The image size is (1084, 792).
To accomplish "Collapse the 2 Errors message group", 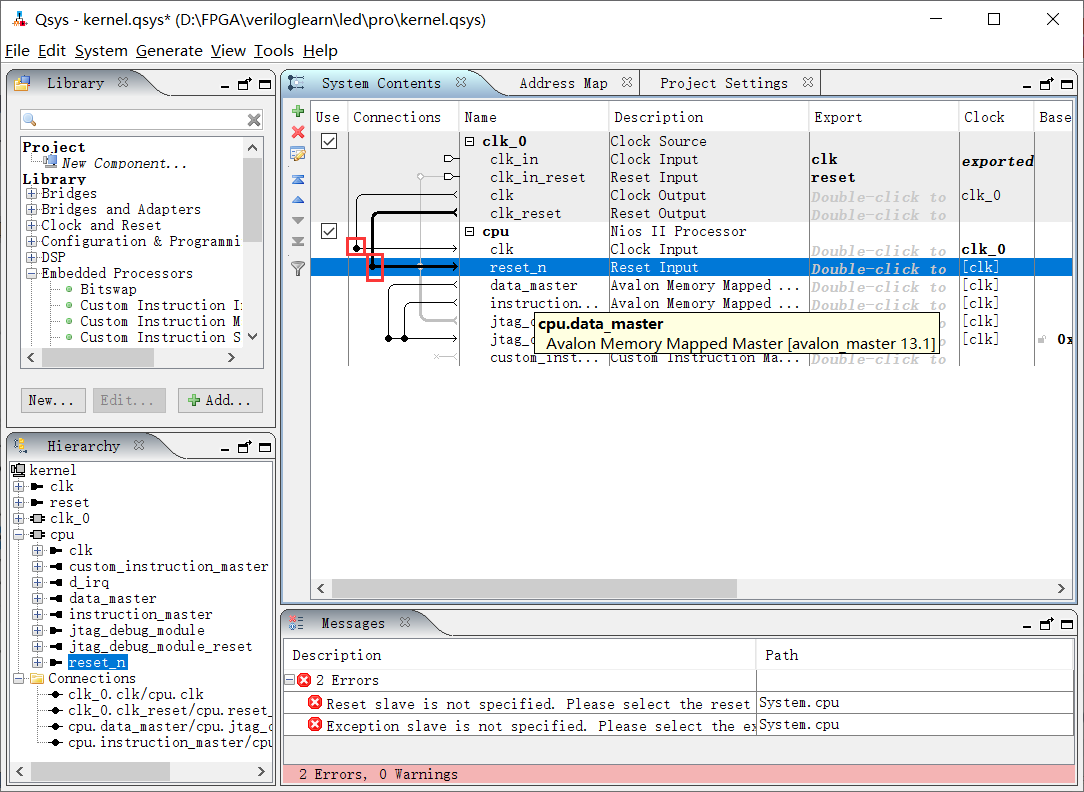I will [x=290, y=680].
